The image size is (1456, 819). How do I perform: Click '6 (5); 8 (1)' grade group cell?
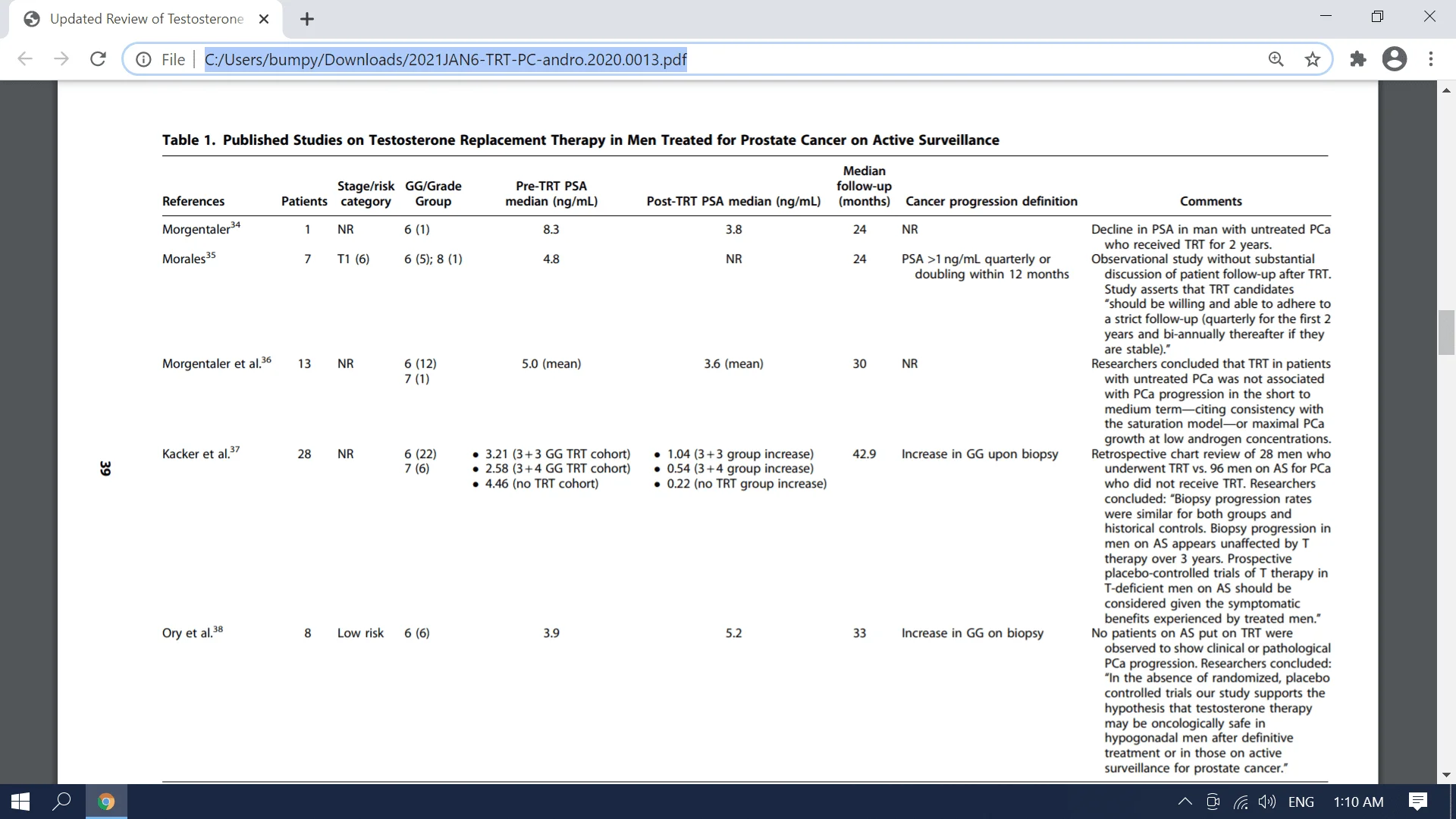433,259
